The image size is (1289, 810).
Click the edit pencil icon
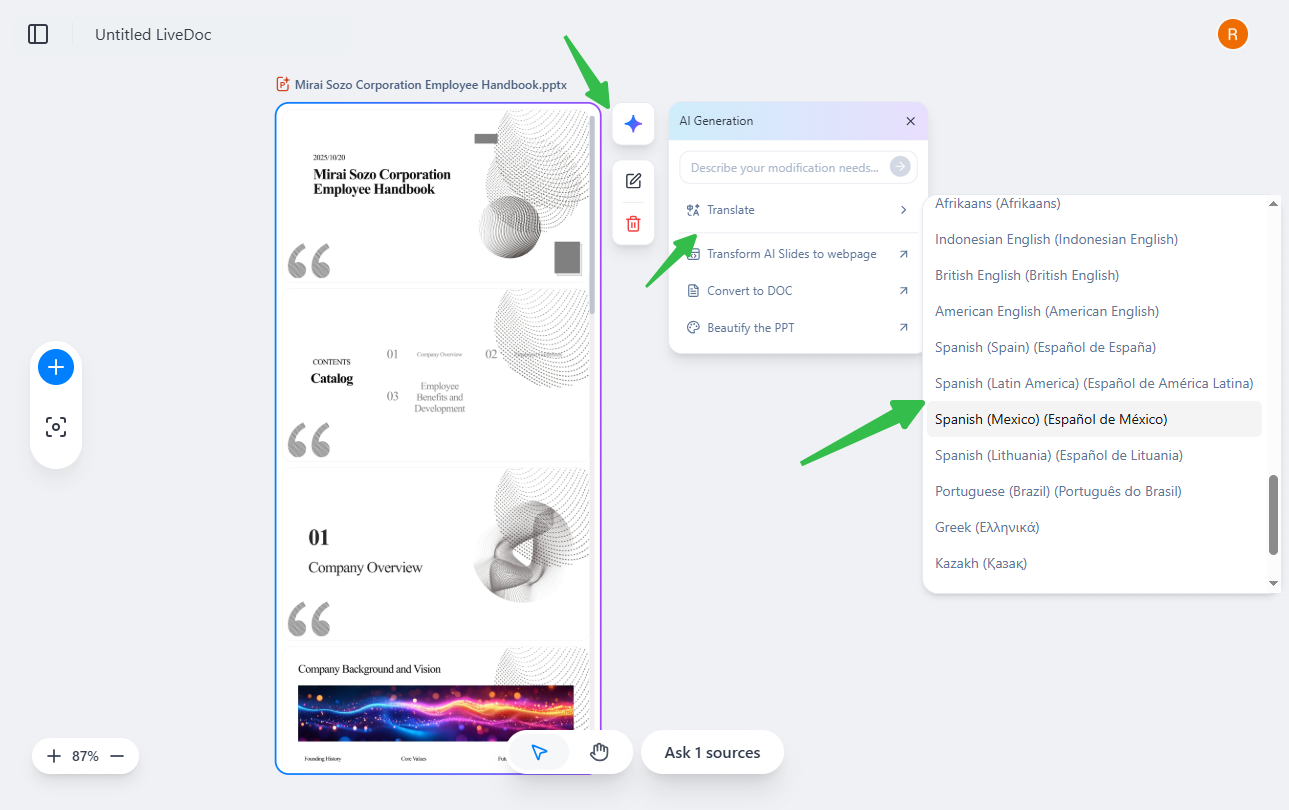pyautogui.click(x=633, y=181)
